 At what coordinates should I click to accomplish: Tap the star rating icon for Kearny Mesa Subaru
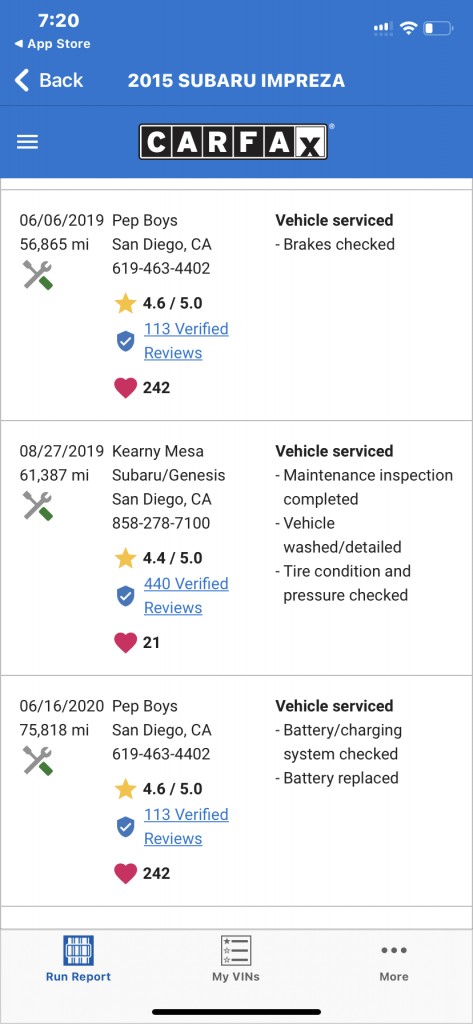coord(125,558)
